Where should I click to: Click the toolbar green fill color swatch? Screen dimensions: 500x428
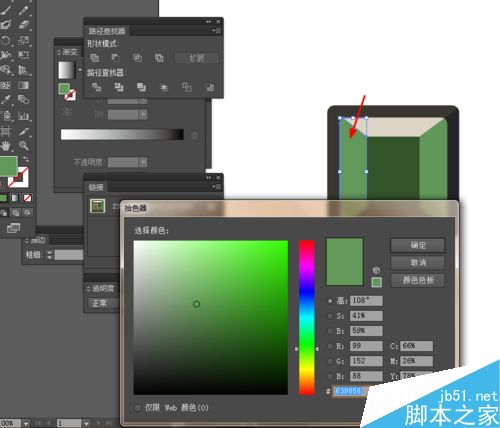[x=8, y=166]
